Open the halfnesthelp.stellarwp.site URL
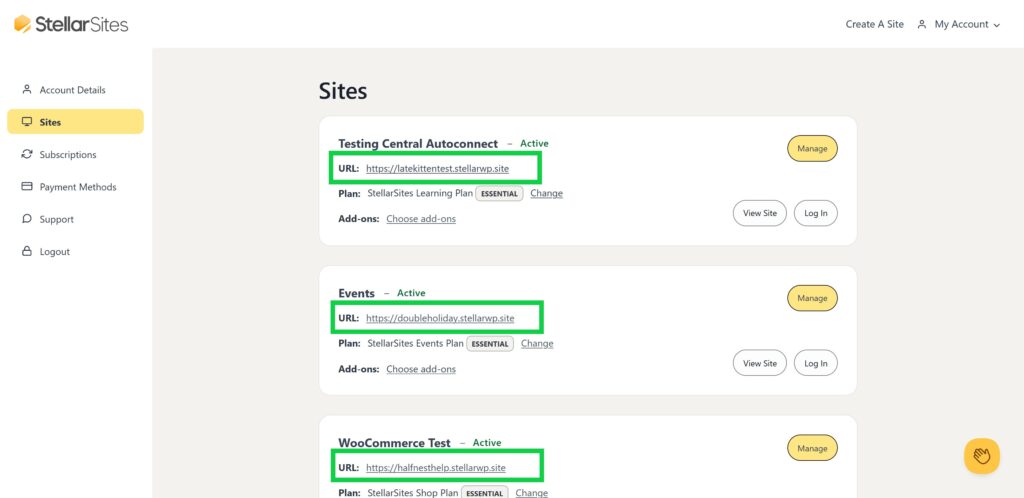The image size is (1024, 498). (436, 468)
